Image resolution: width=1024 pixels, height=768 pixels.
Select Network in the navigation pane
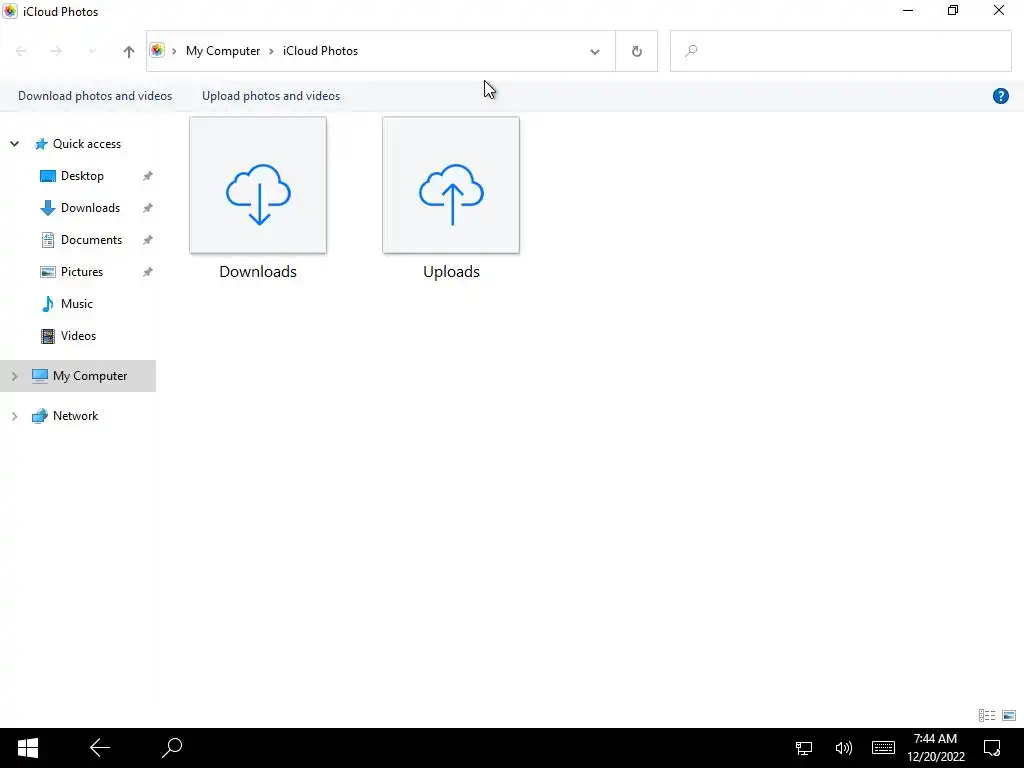point(75,416)
